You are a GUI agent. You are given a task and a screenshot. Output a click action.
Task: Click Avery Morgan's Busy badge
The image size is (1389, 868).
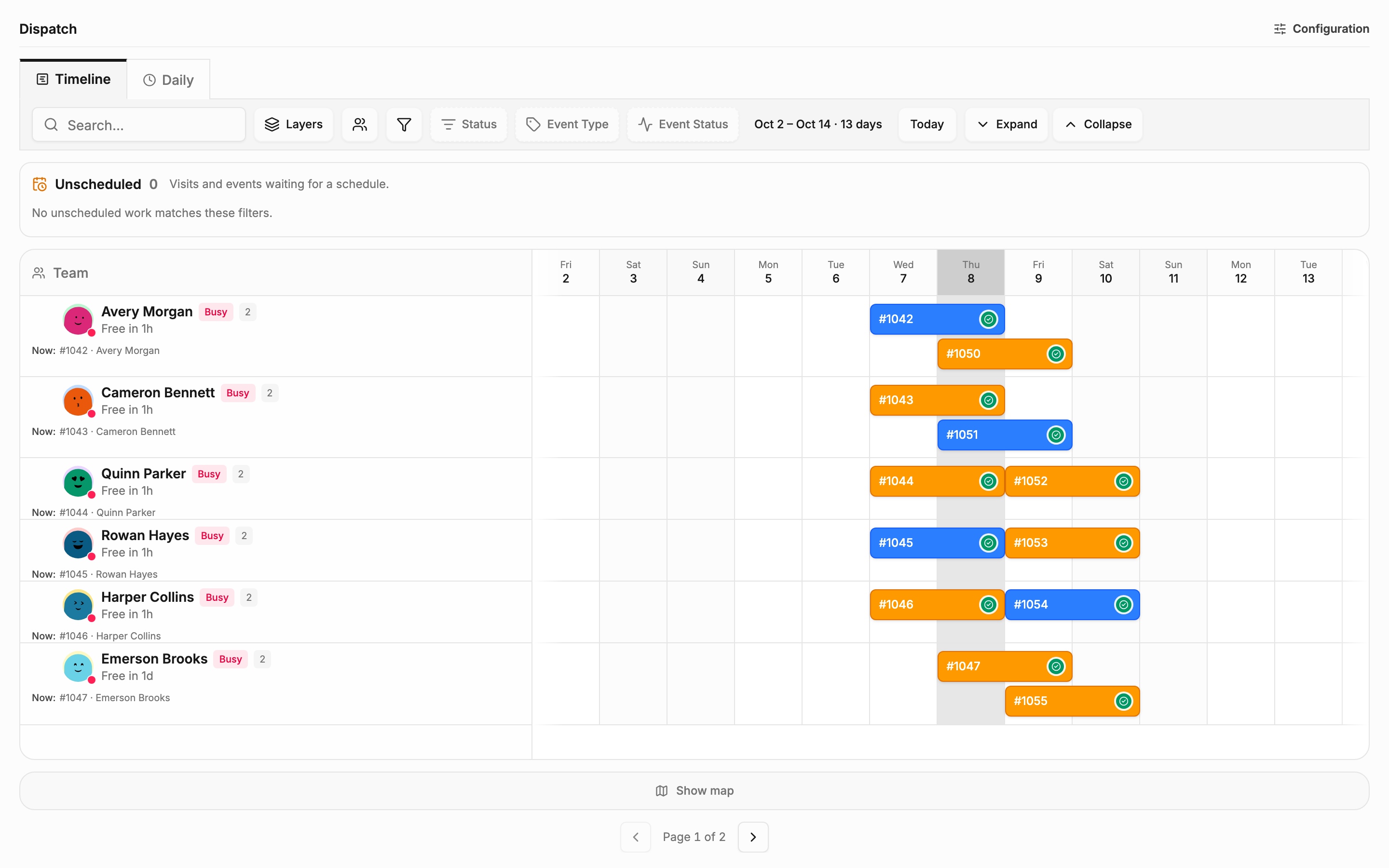216,312
